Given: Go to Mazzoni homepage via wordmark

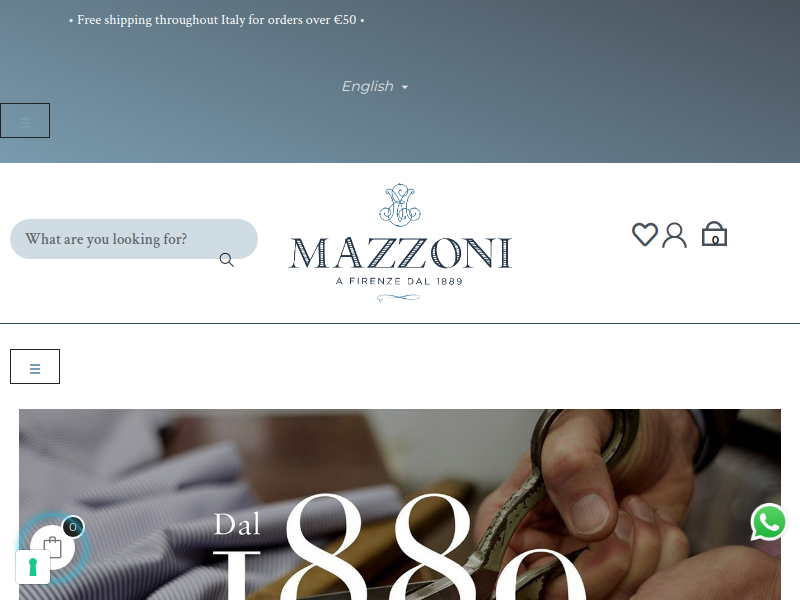Looking at the screenshot, I should (400, 253).
